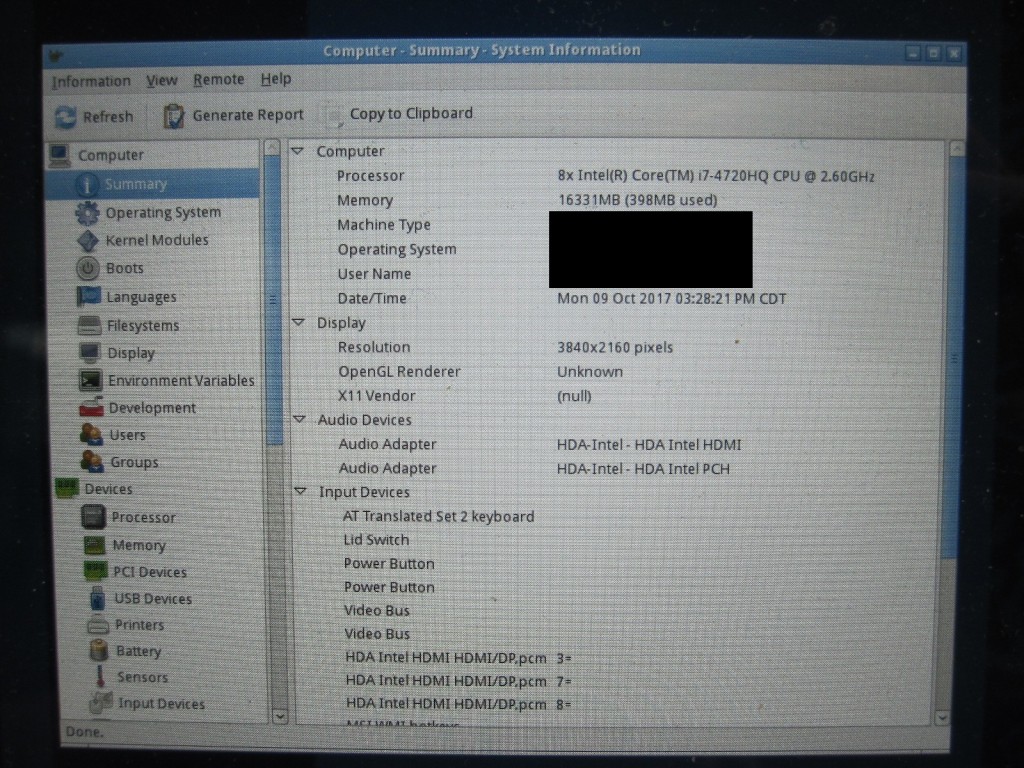This screenshot has width=1024, height=768.
Task: Select the USB Devices tree label
Action: (x=153, y=599)
